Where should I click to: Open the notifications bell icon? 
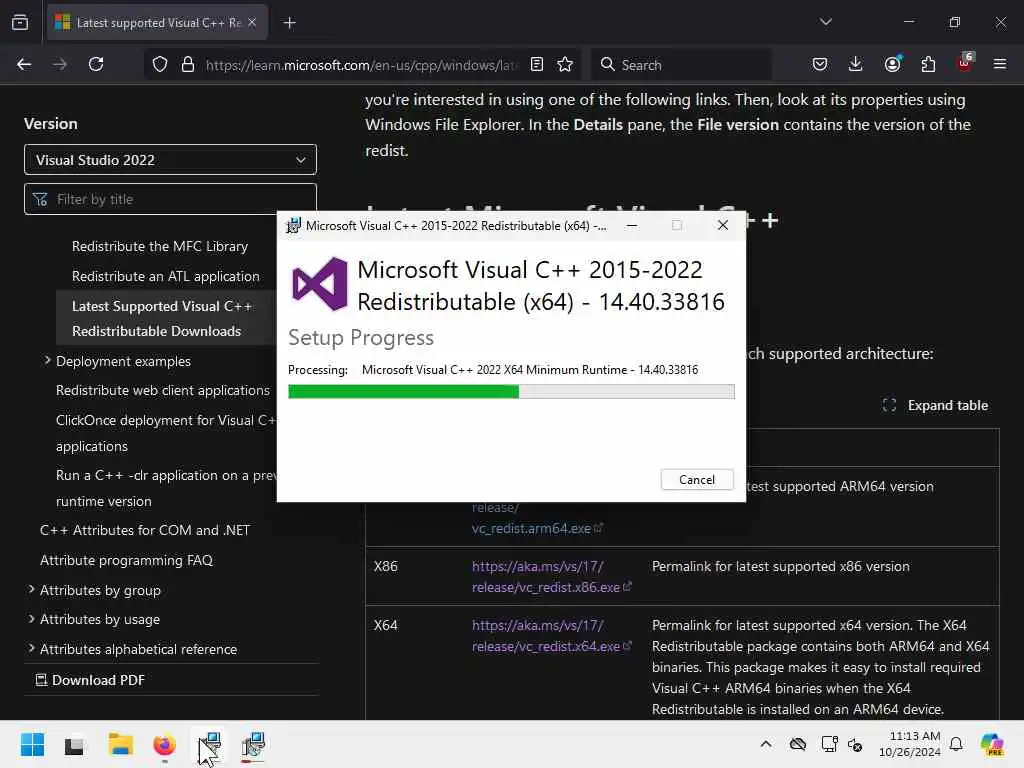tap(956, 744)
